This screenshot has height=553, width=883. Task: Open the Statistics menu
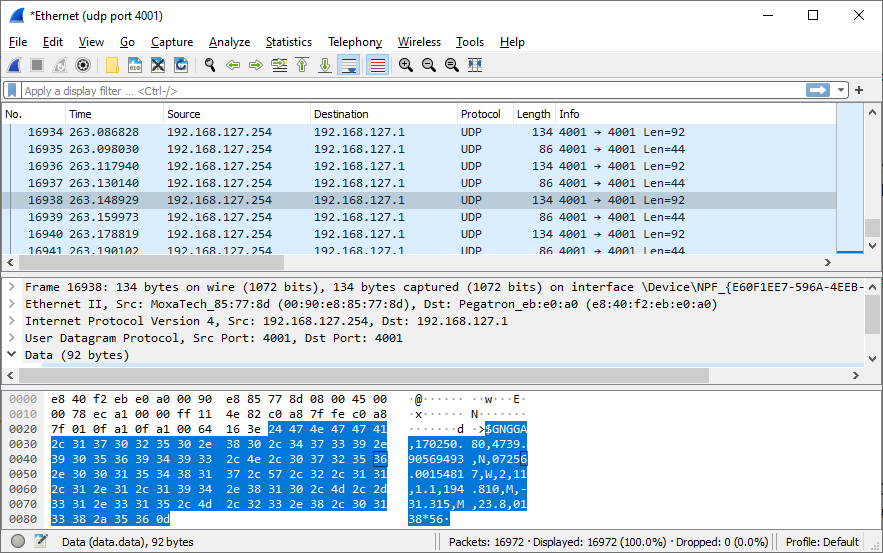(288, 42)
